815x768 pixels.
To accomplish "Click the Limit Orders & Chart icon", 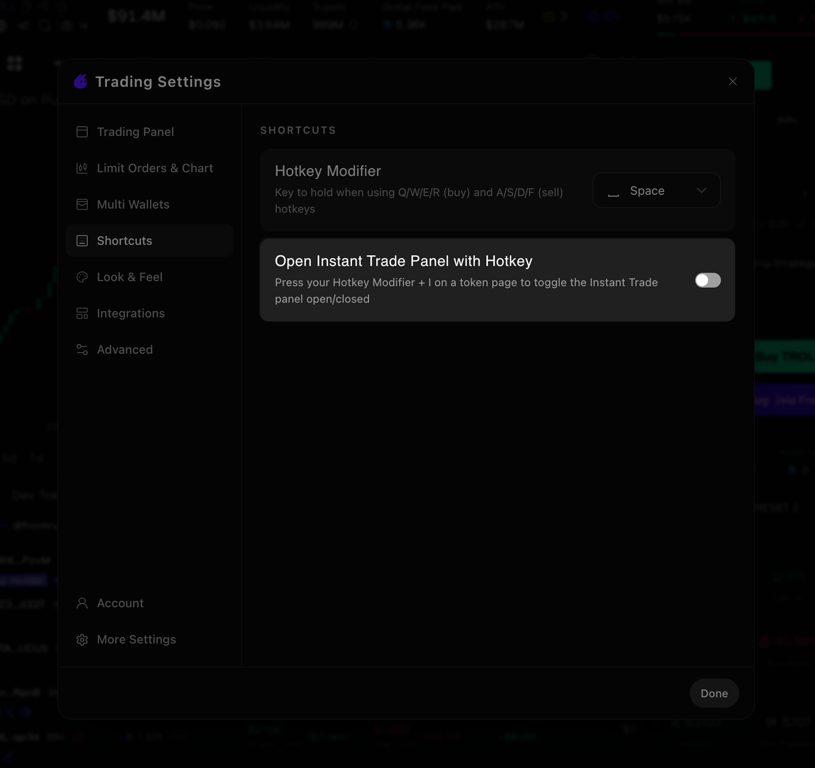I will tap(82, 168).
